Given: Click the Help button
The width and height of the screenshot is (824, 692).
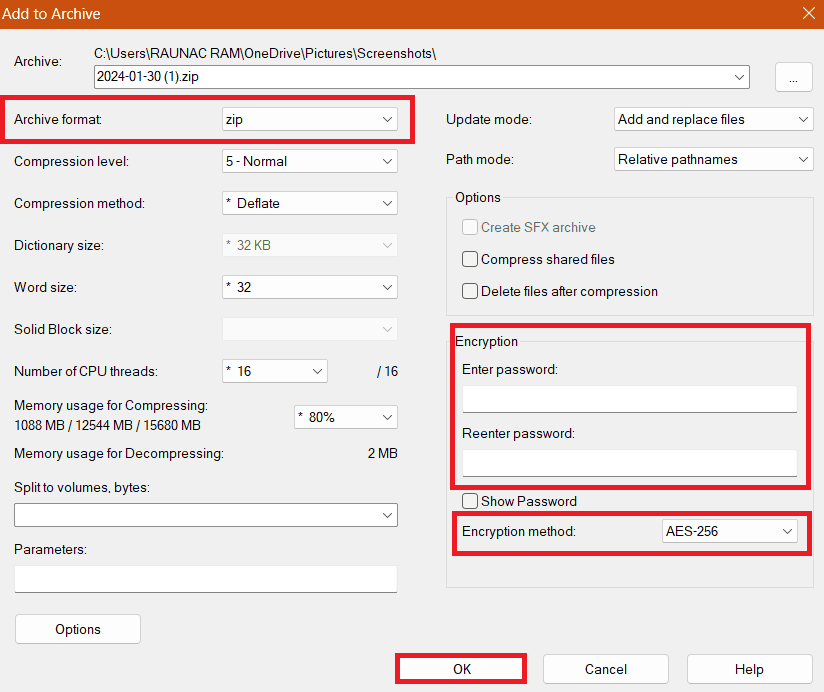Looking at the screenshot, I should point(749,668).
